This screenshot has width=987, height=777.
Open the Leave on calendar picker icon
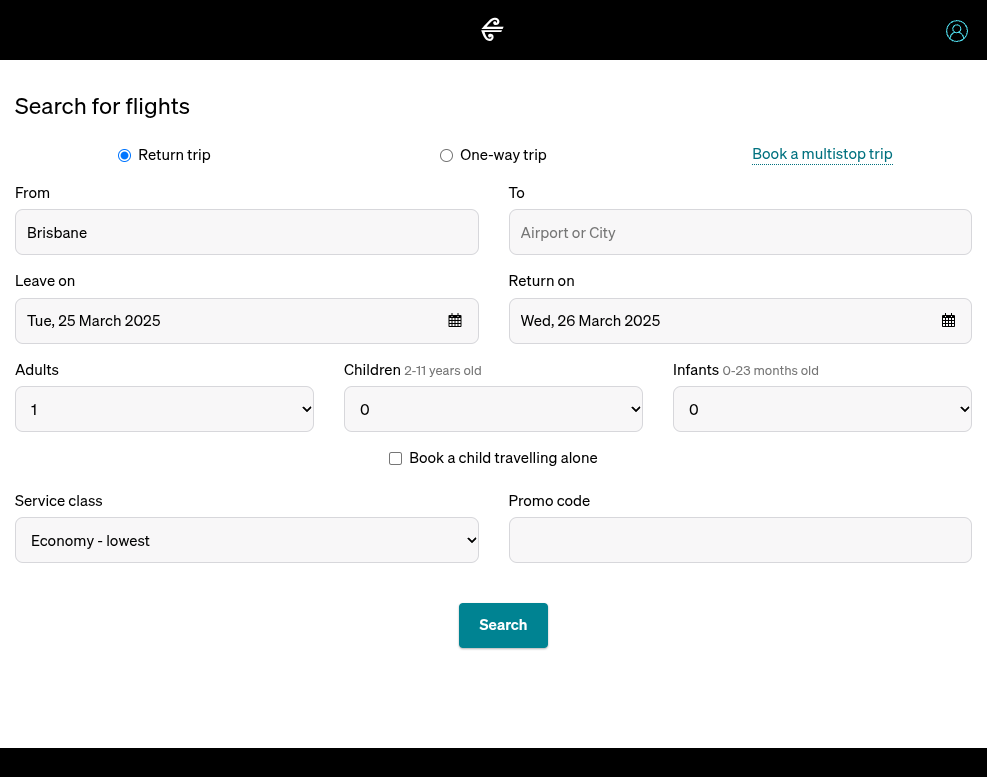point(454,320)
